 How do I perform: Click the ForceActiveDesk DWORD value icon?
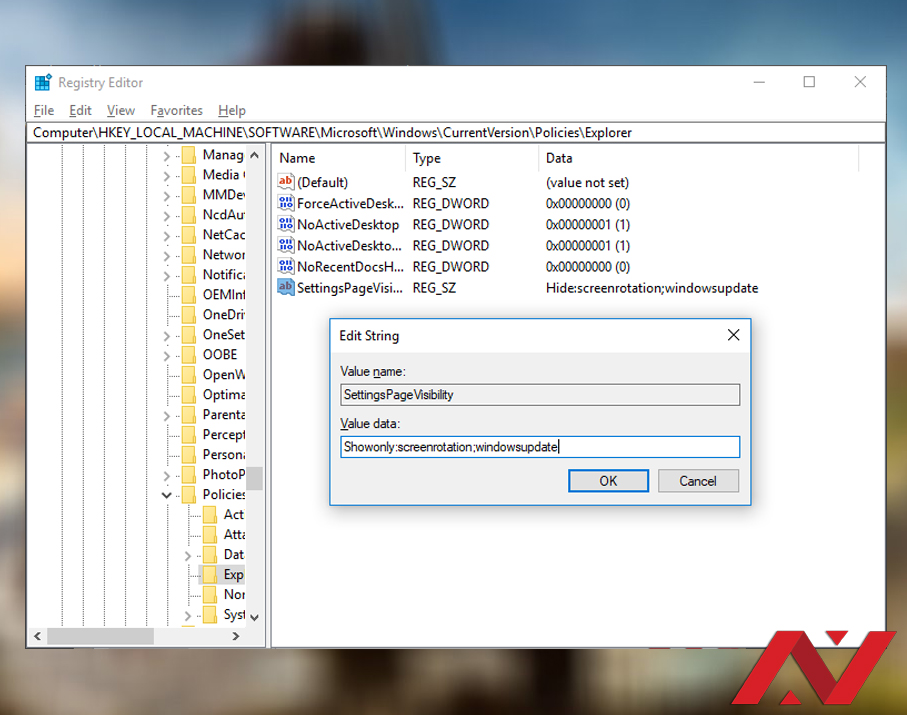coord(286,203)
